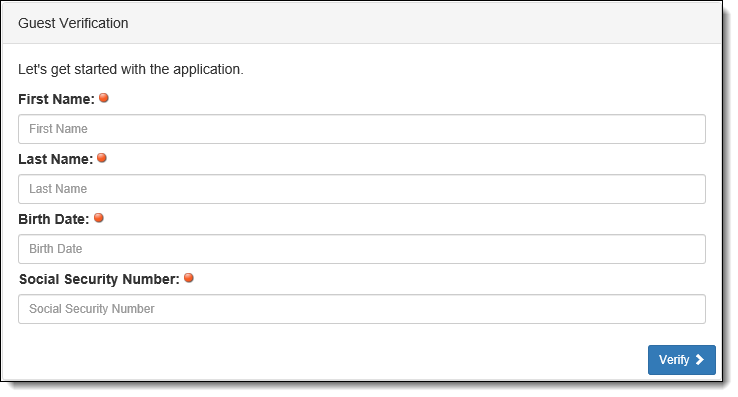Image resolution: width=738 pixels, height=397 pixels.
Task: Select the Birth Date input box
Action: pyautogui.click(x=361, y=249)
